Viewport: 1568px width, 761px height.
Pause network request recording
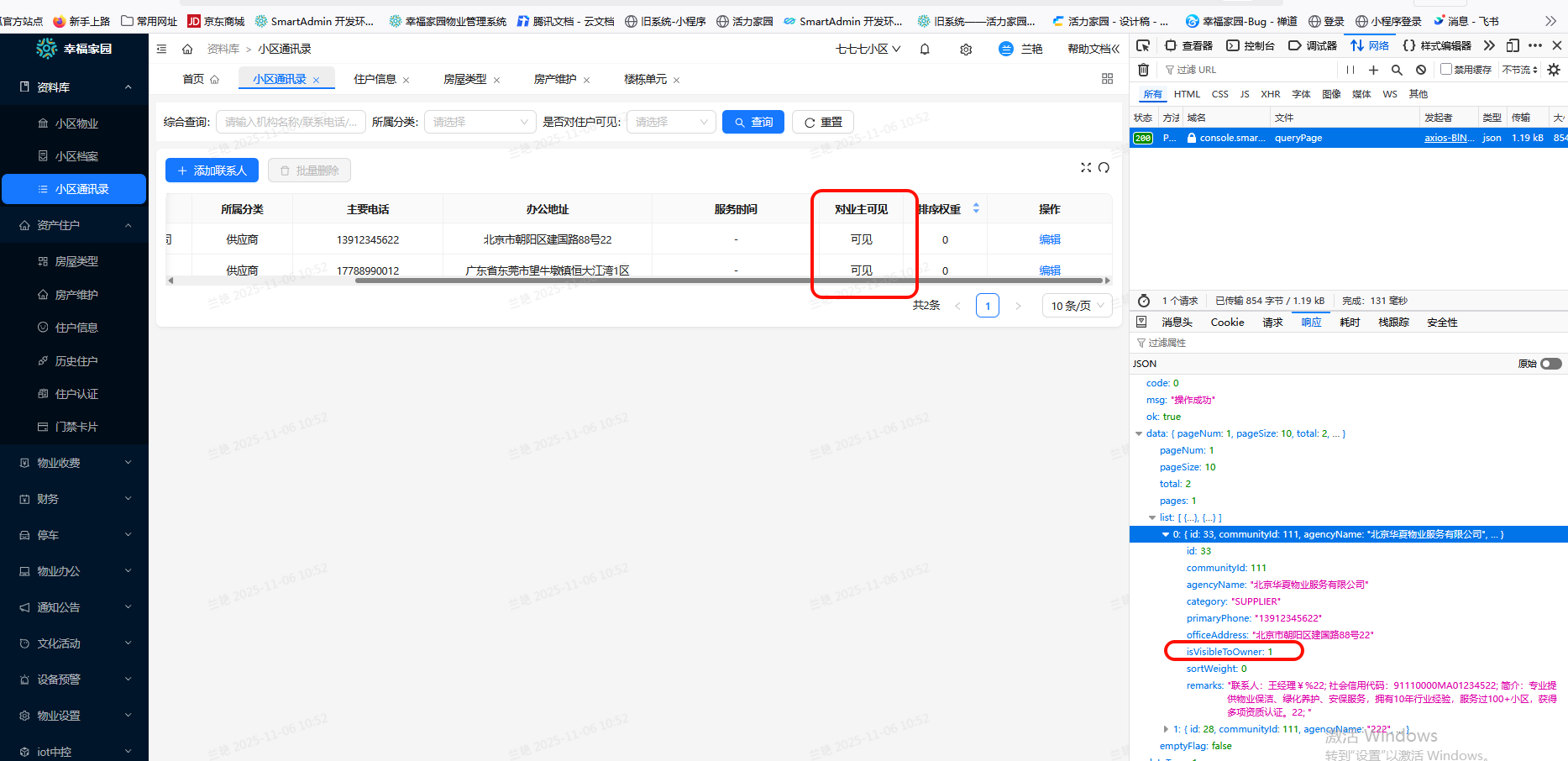(1350, 70)
